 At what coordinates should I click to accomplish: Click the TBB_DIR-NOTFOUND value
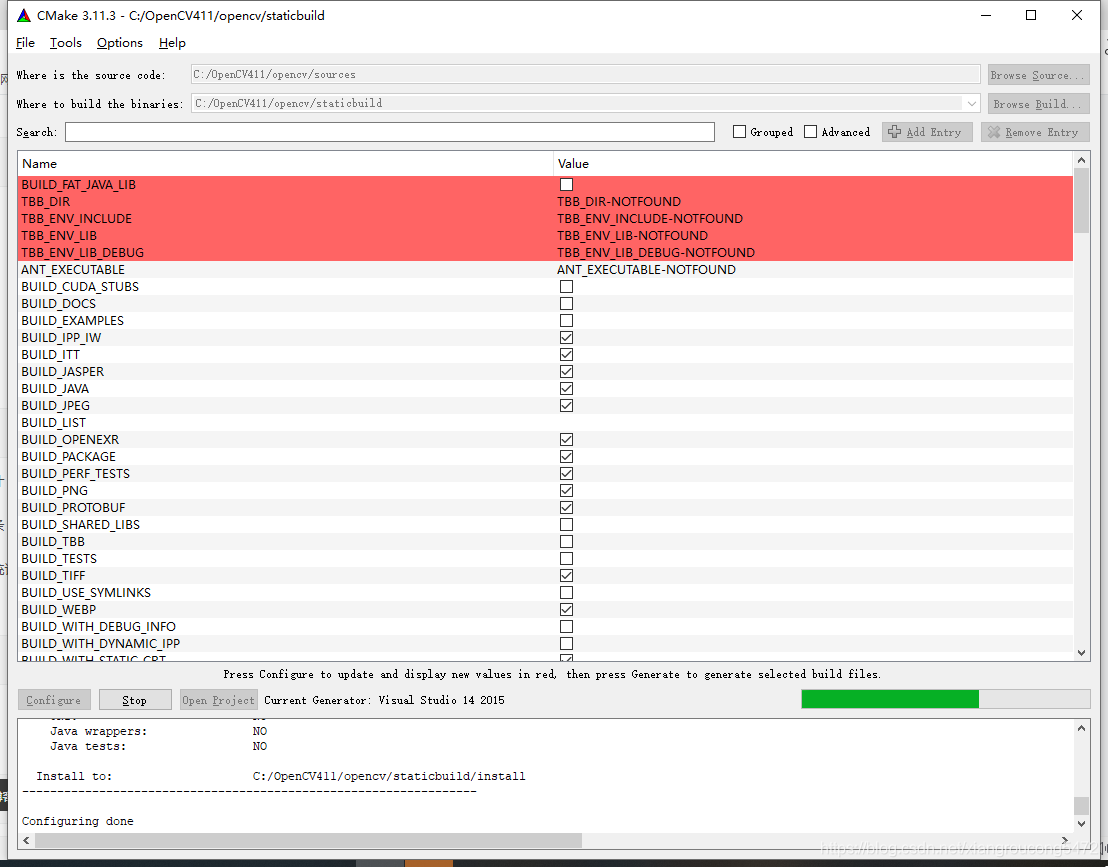[619, 201]
